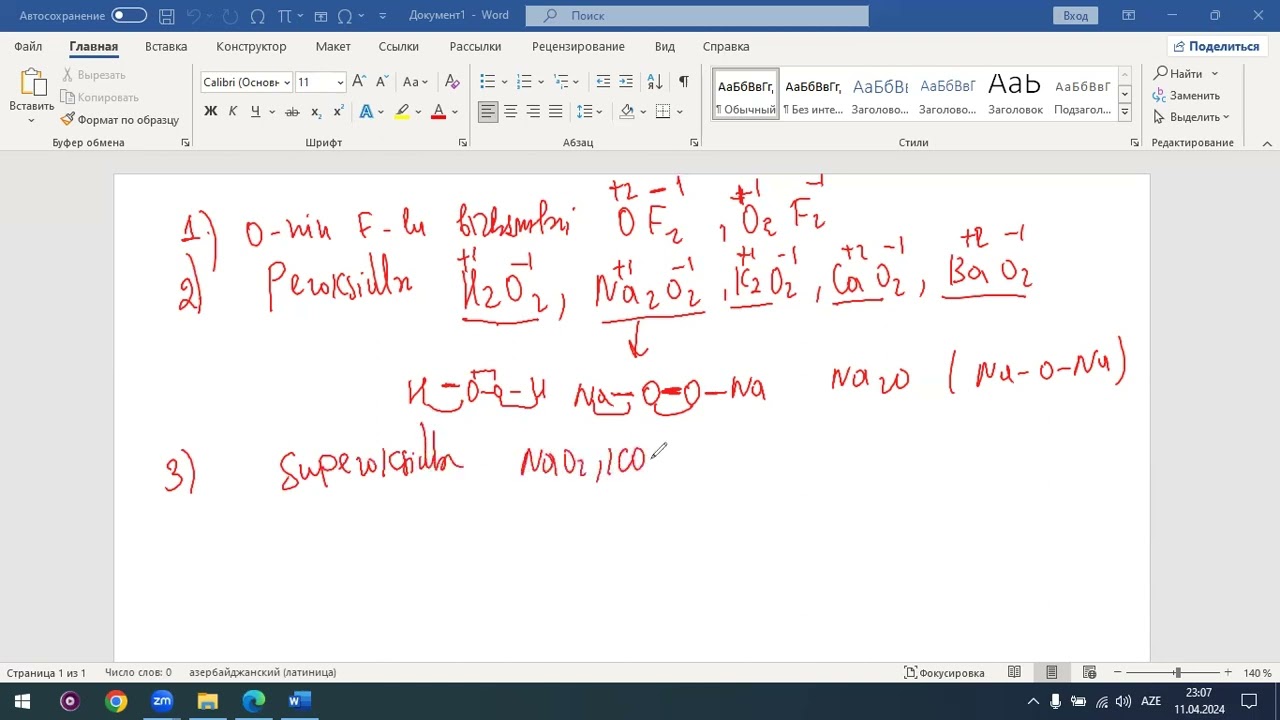The width and height of the screenshot is (1280, 720).
Task: Toggle the AutoSave switch
Action: pyautogui.click(x=129, y=16)
